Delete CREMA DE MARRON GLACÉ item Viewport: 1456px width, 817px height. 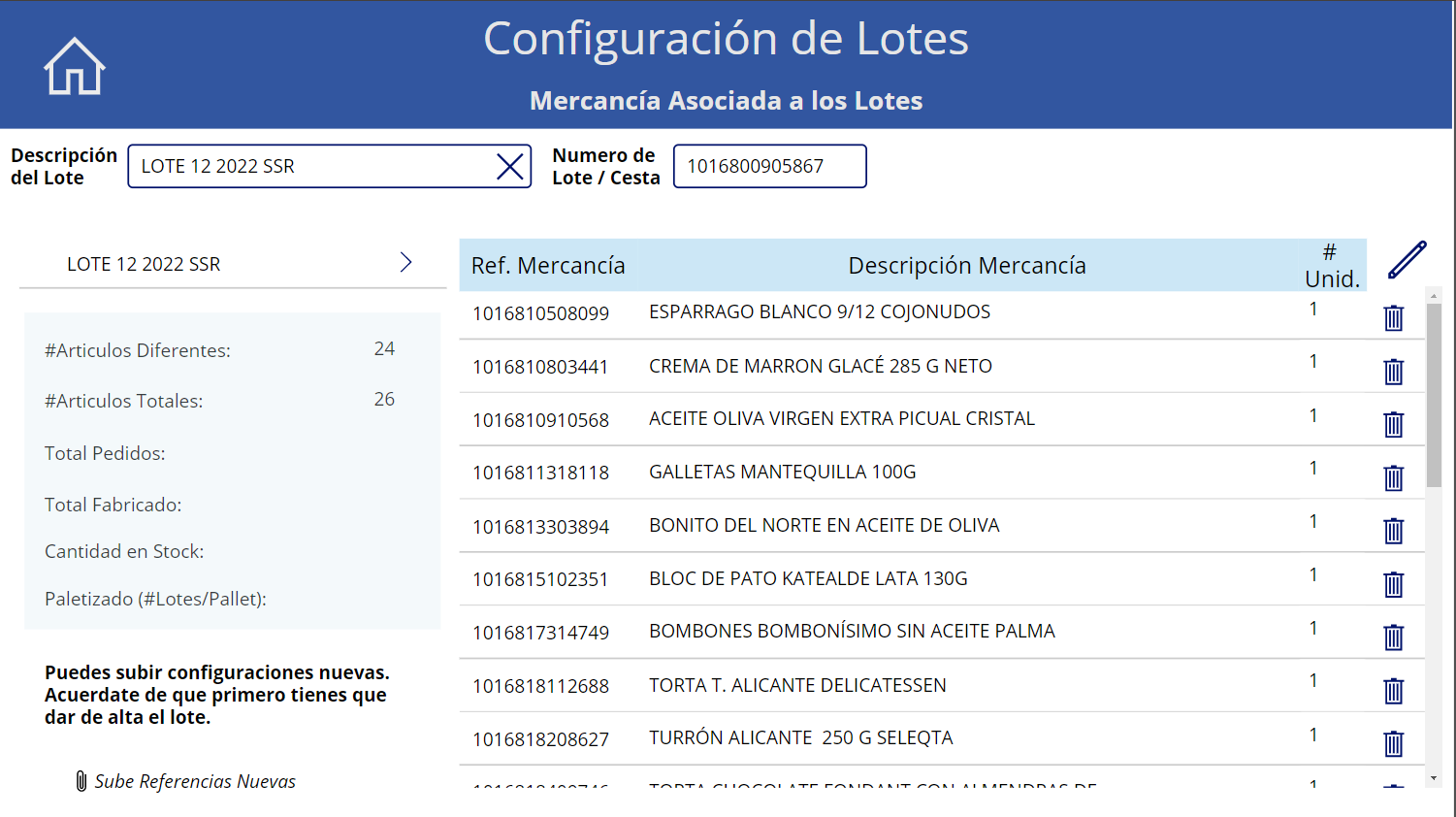point(1393,372)
